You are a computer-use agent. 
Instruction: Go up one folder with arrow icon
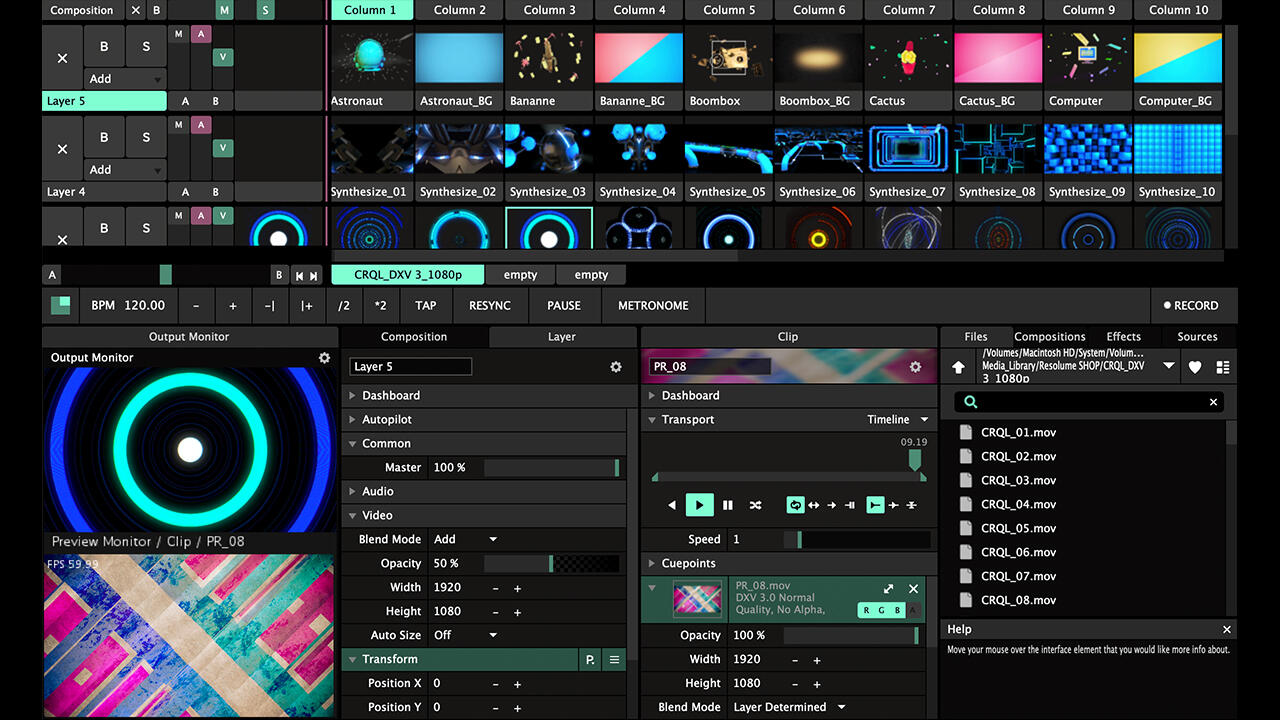pyautogui.click(x=958, y=367)
